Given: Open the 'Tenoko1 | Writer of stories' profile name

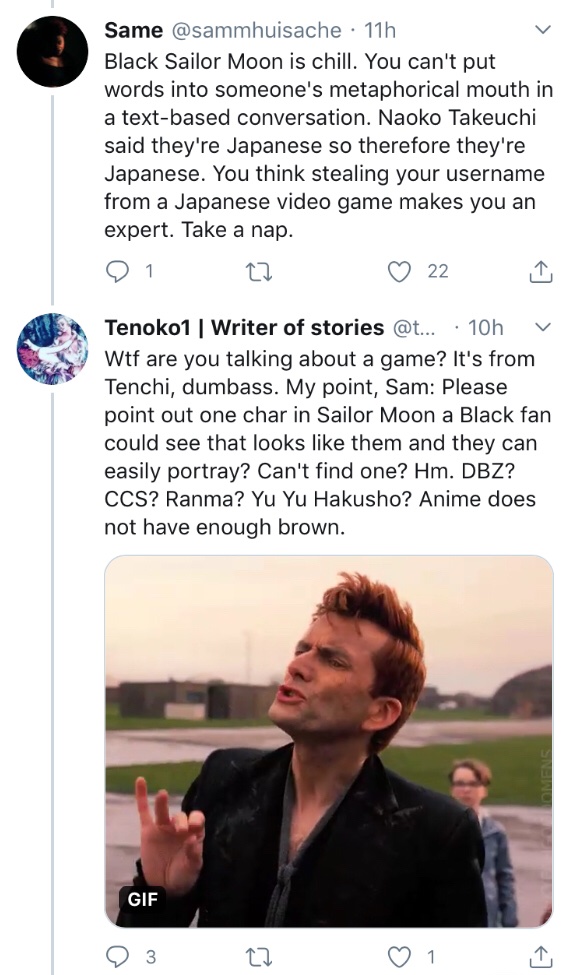Looking at the screenshot, I should [244, 327].
